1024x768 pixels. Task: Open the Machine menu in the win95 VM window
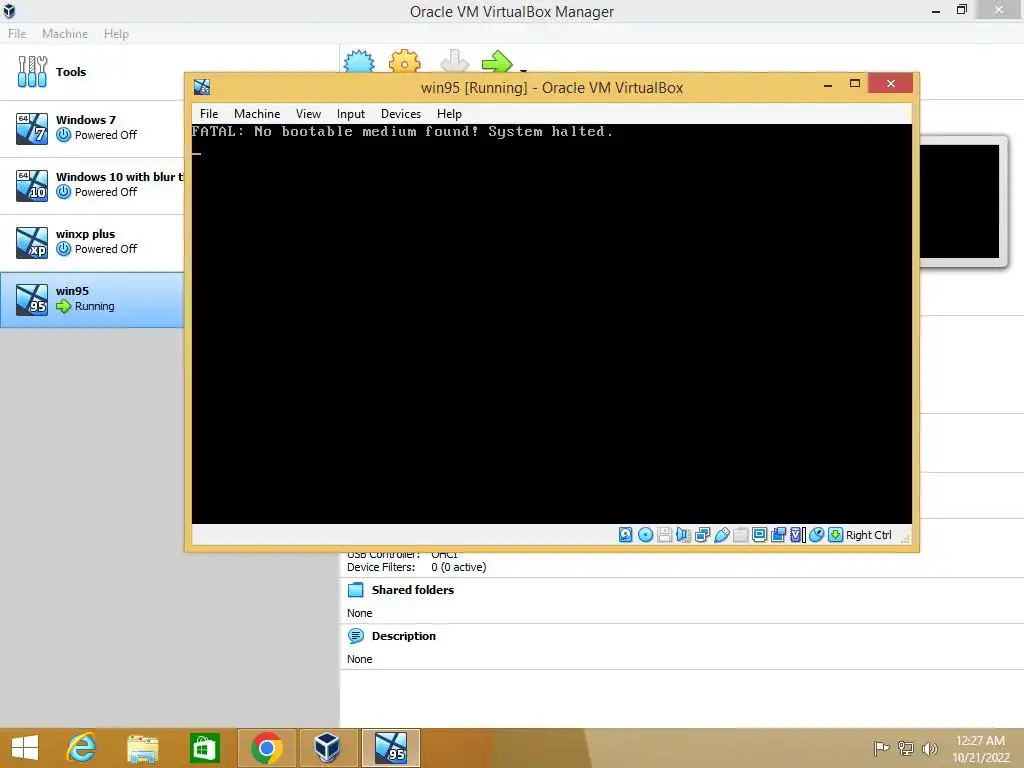[257, 114]
